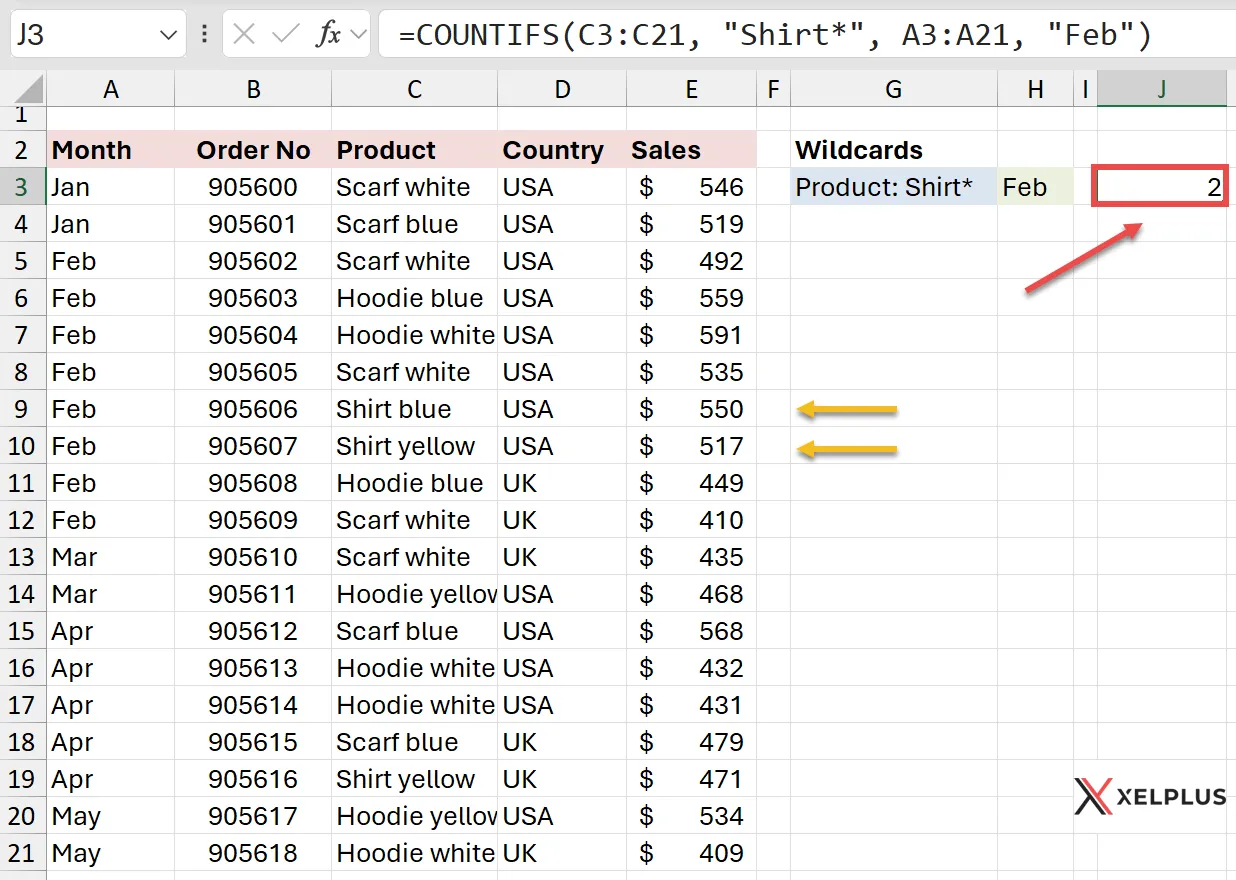This screenshot has height=880, width=1236.
Task: Select the column A header
Action: pos(110,89)
